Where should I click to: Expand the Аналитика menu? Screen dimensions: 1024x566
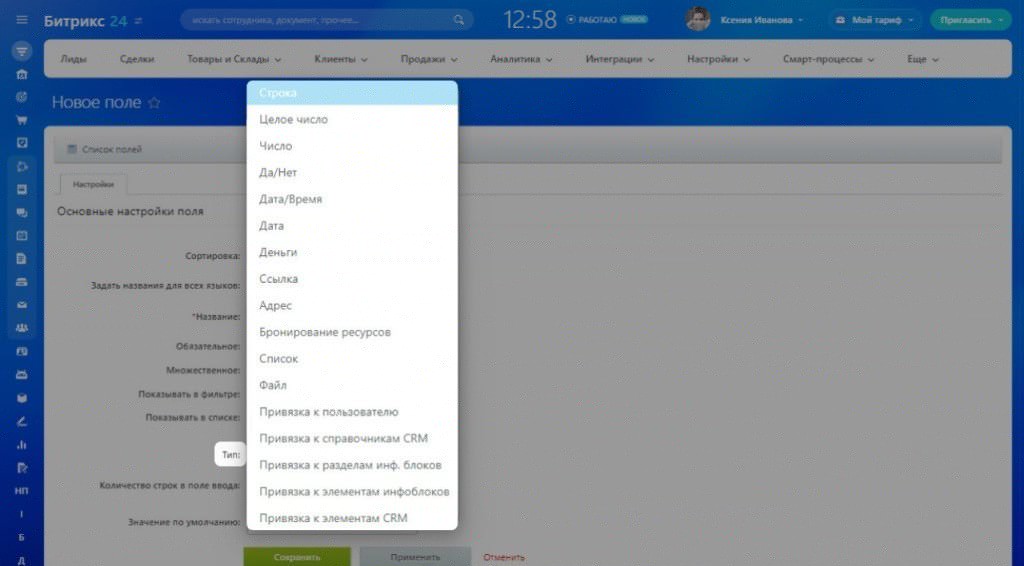click(x=521, y=59)
